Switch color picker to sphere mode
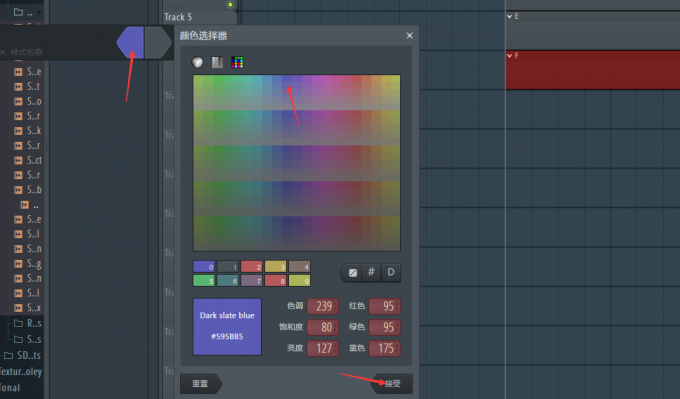680x399 pixels. (197, 62)
